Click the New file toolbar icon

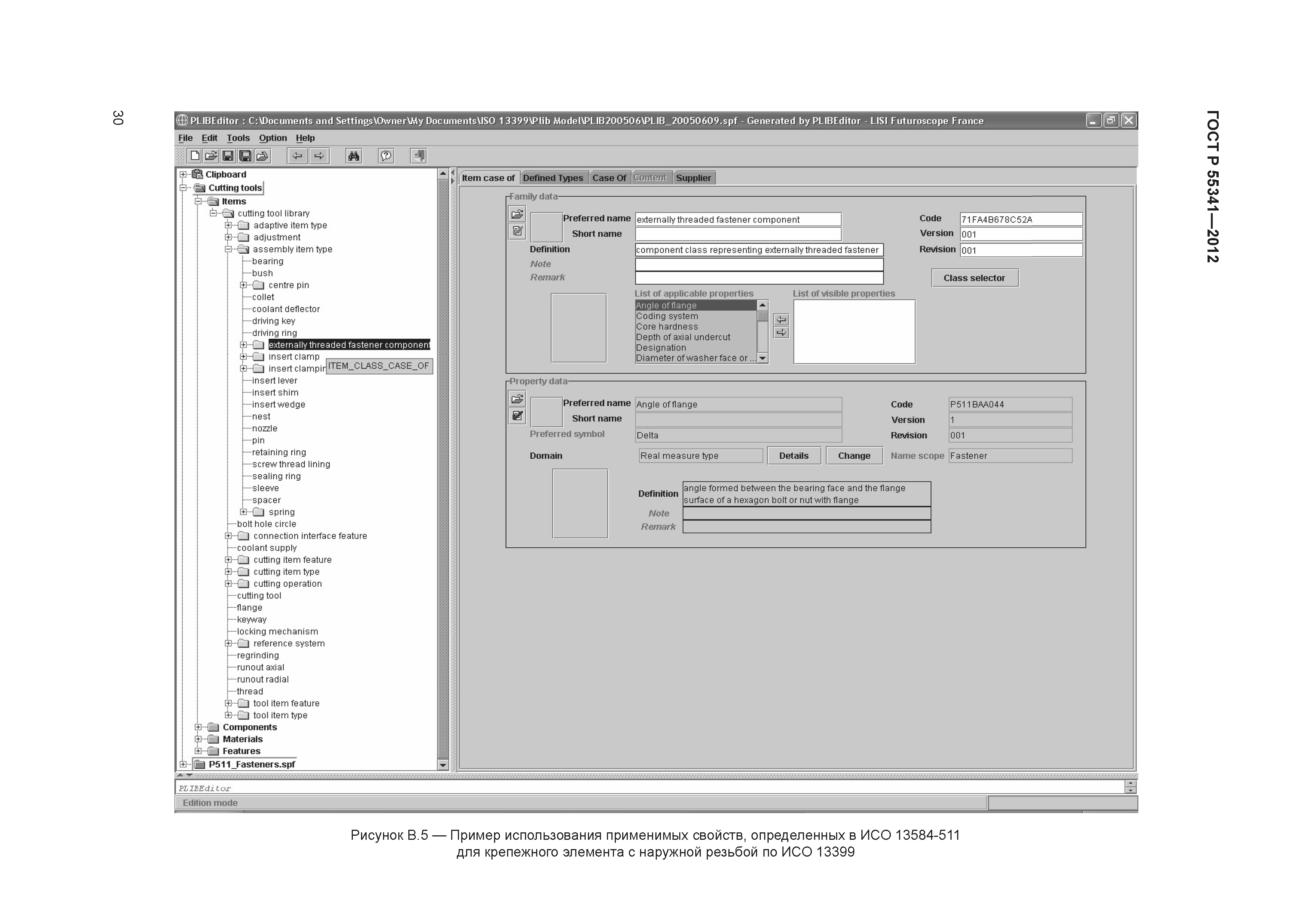[x=195, y=155]
